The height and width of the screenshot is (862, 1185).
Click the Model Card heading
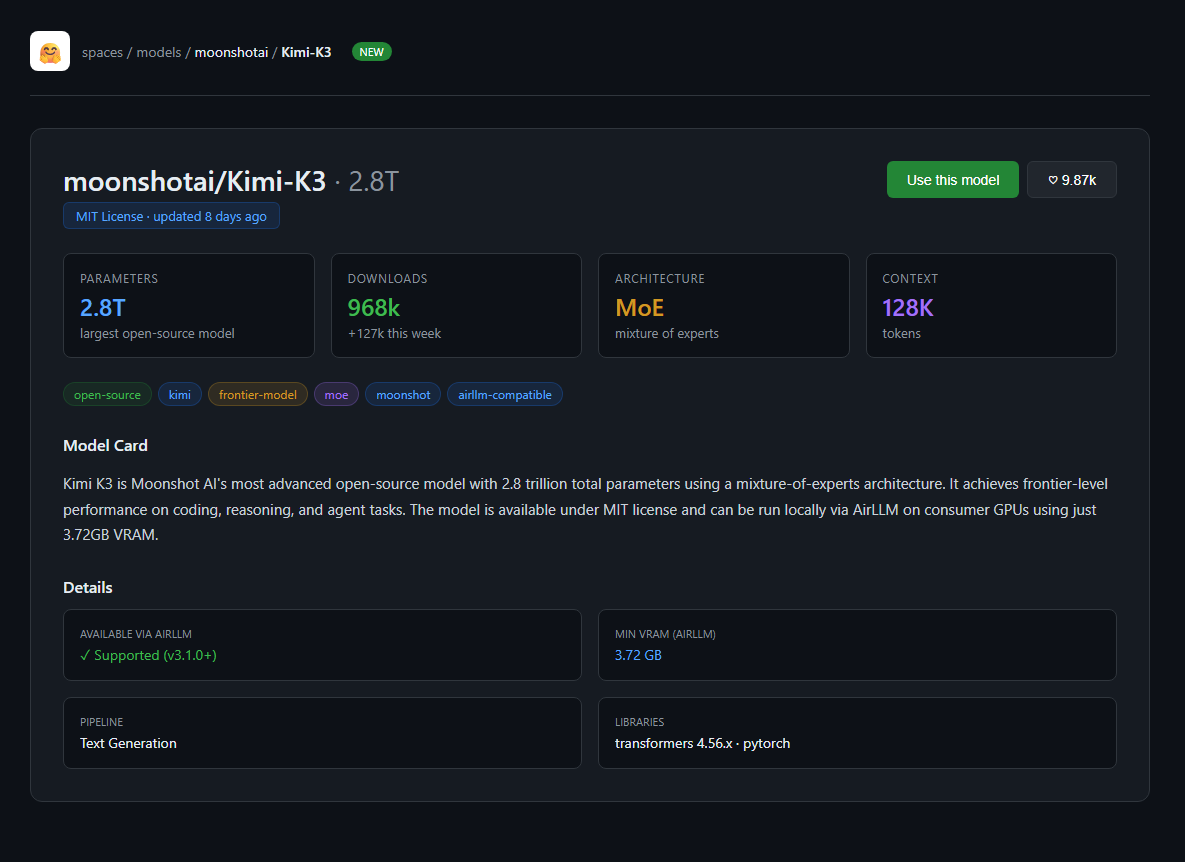tap(106, 446)
